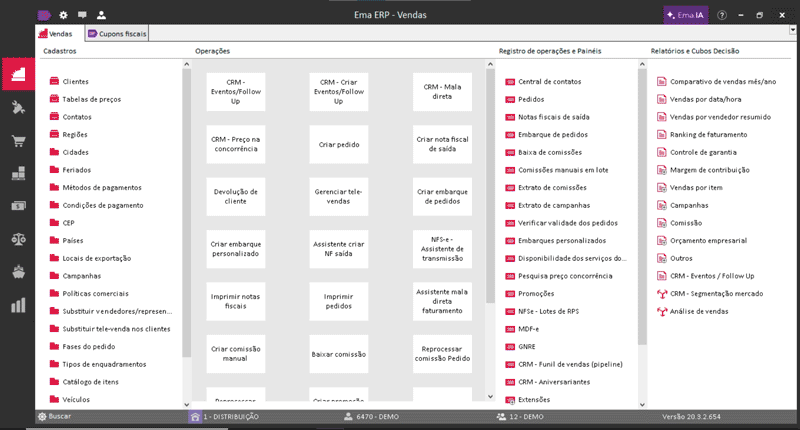
Task: Open the tools module below Vendas in sidebar
Action: coord(18,107)
